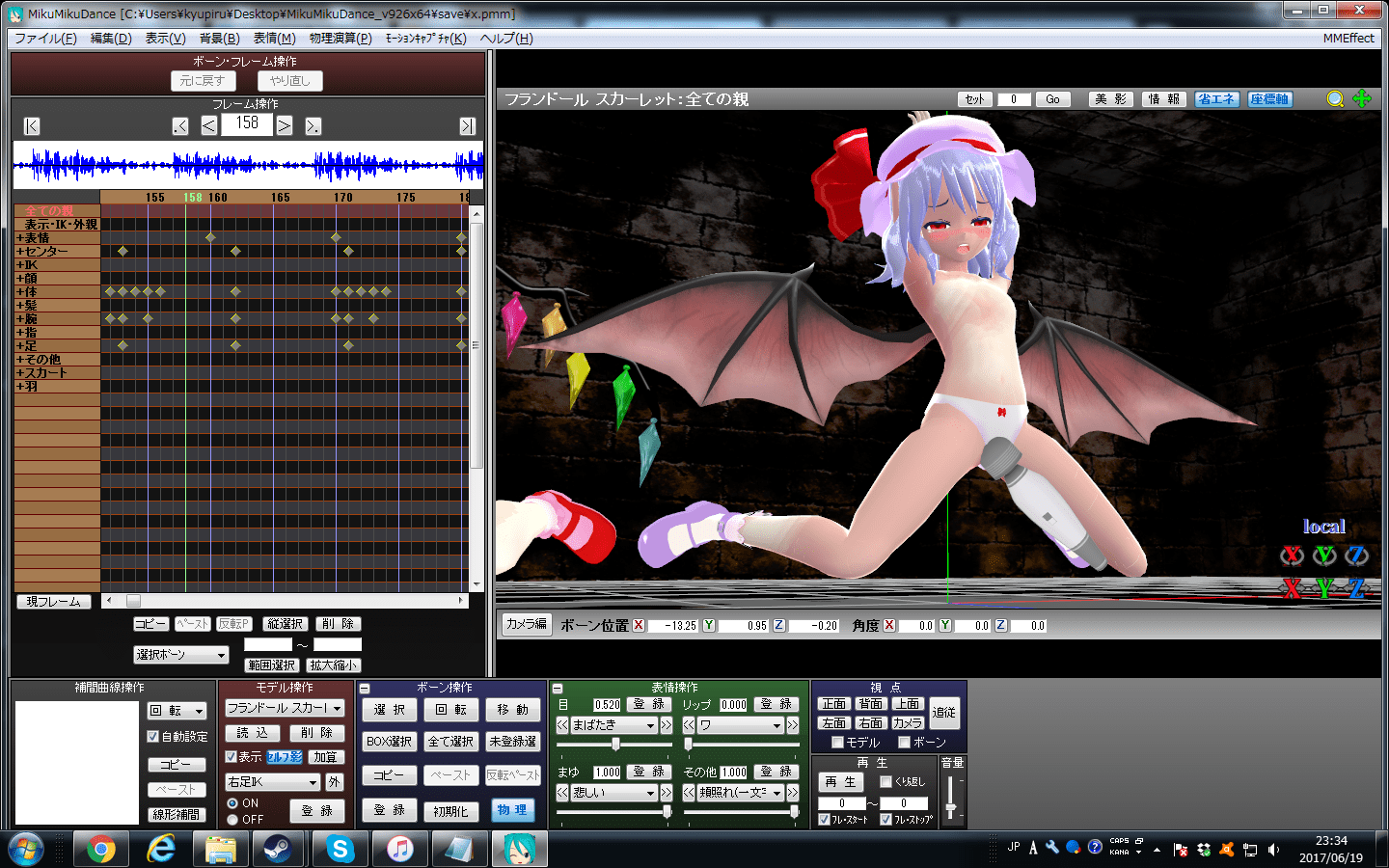Click next lip morph arrow
The height and width of the screenshot is (868, 1389).
pos(793,725)
